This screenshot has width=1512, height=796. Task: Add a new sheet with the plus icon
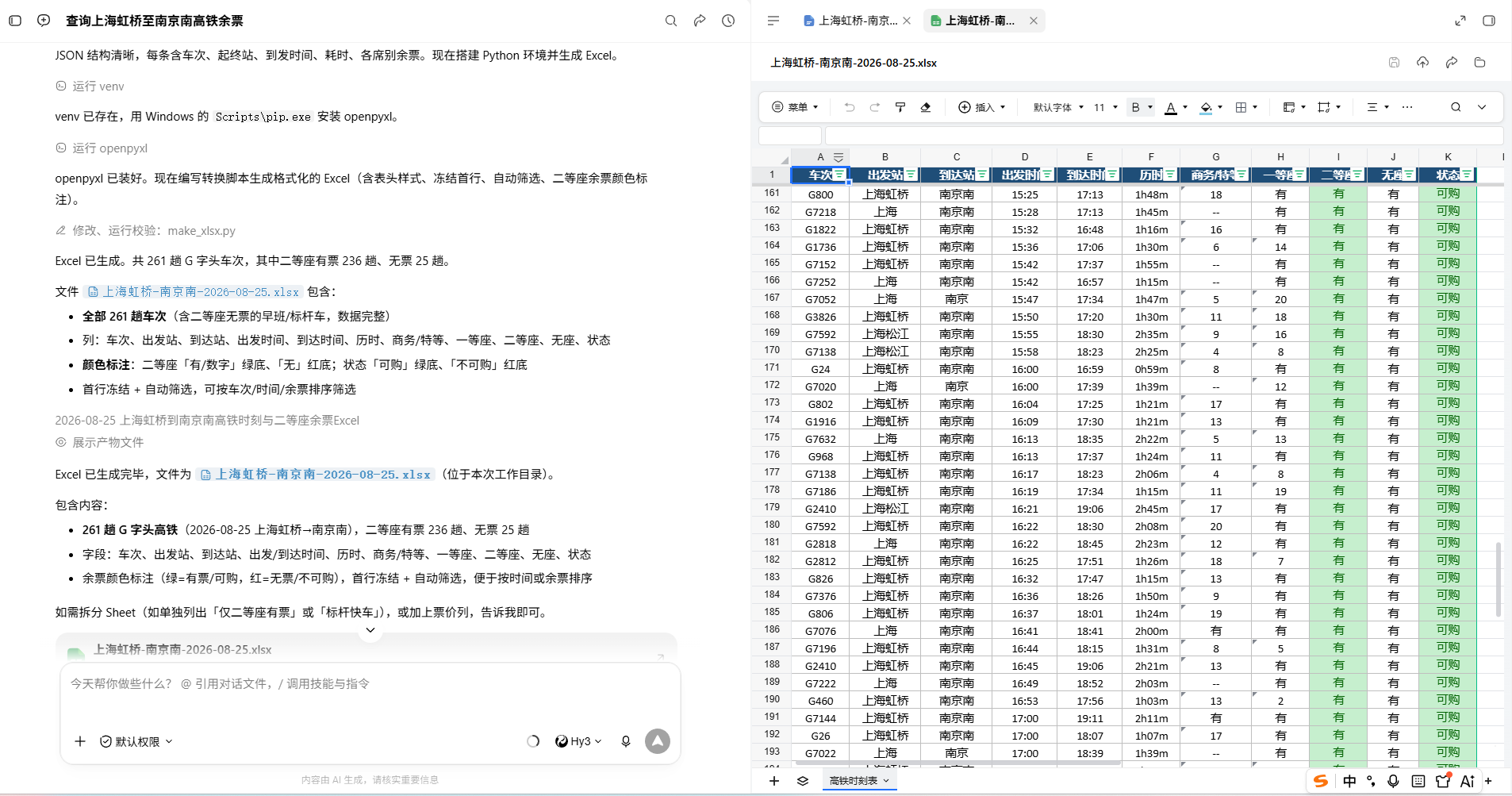pos(774,781)
